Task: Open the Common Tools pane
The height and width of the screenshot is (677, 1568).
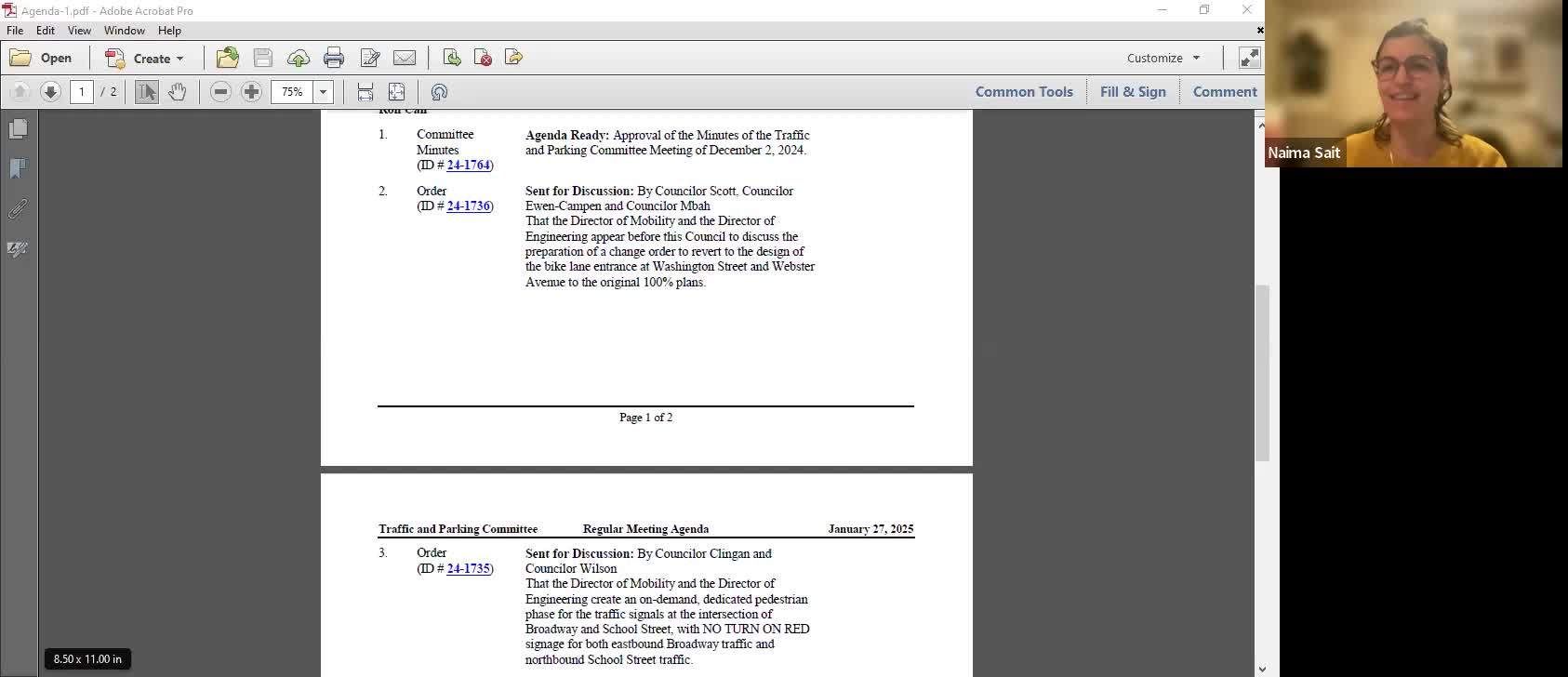Action: pyautogui.click(x=1024, y=91)
